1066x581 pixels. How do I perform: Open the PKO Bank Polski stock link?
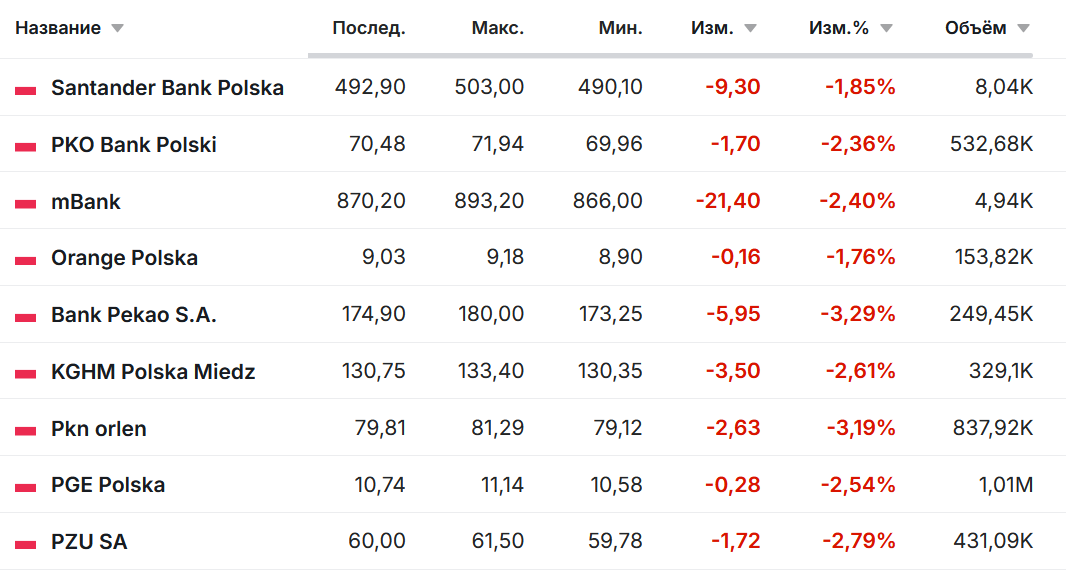[x=134, y=145]
